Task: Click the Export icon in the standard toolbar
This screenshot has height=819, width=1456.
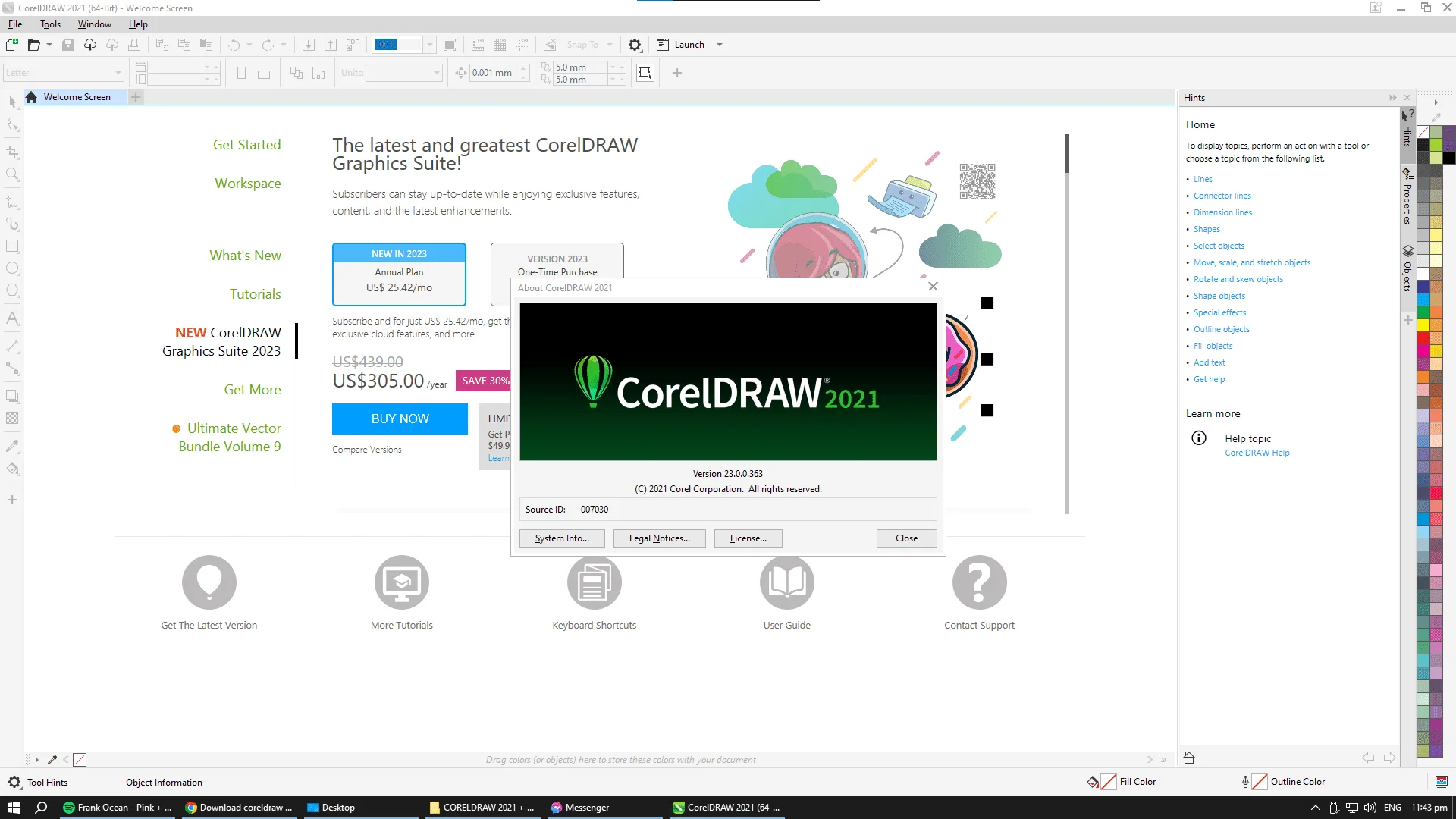Action: point(331,45)
